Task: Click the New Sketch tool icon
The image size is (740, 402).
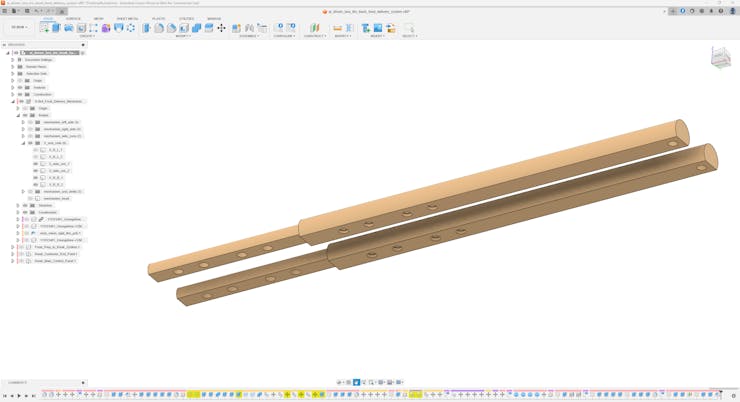Action: (x=44, y=28)
